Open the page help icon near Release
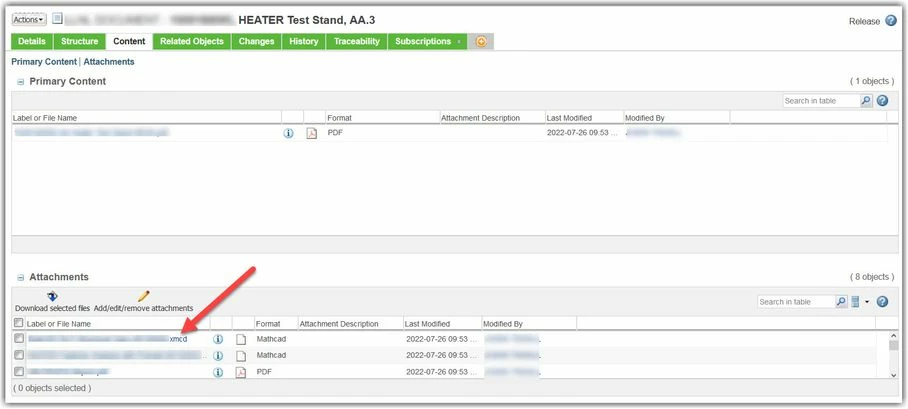 (891, 21)
